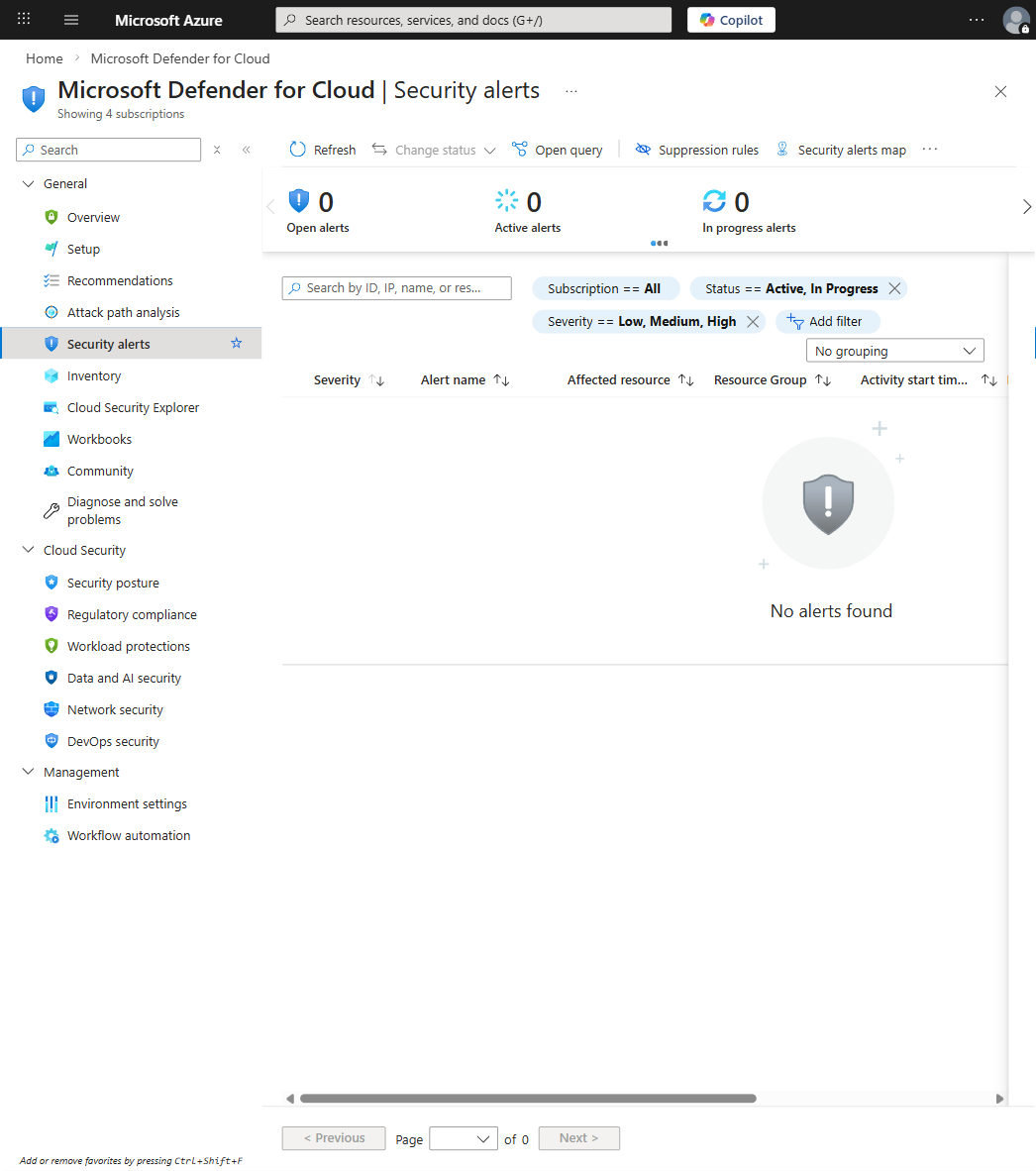Close the Security alerts blade
Viewport: 1036px width, 1171px height.
[x=1001, y=92]
